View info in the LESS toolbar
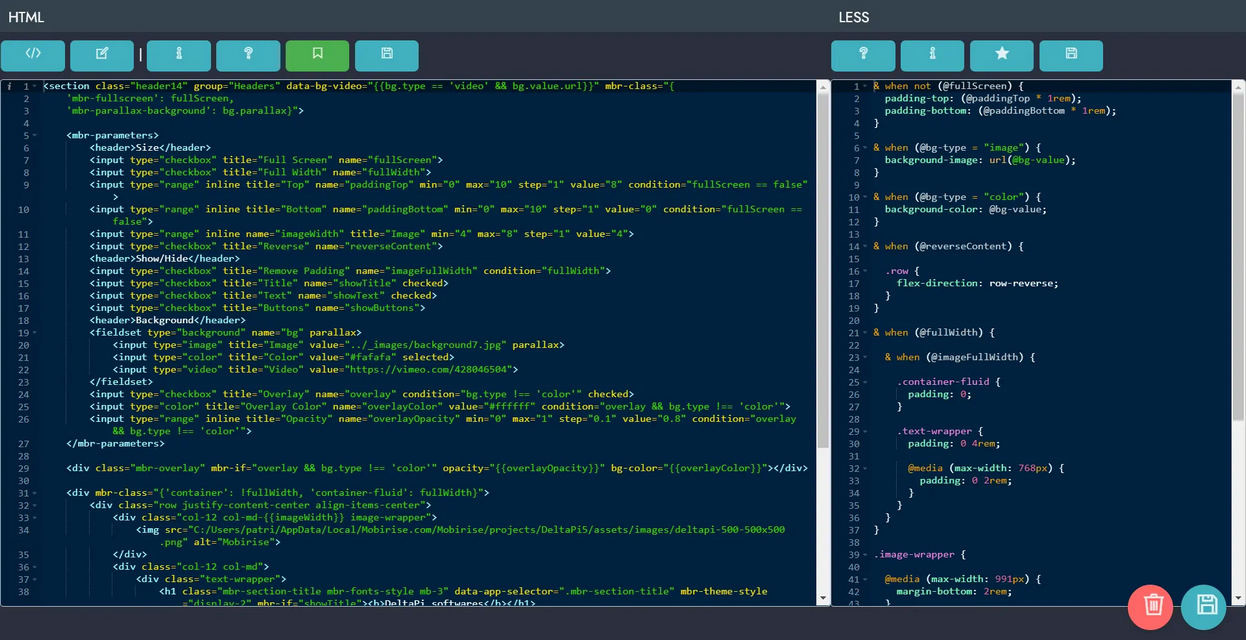The height and width of the screenshot is (640, 1246). (x=932, y=55)
